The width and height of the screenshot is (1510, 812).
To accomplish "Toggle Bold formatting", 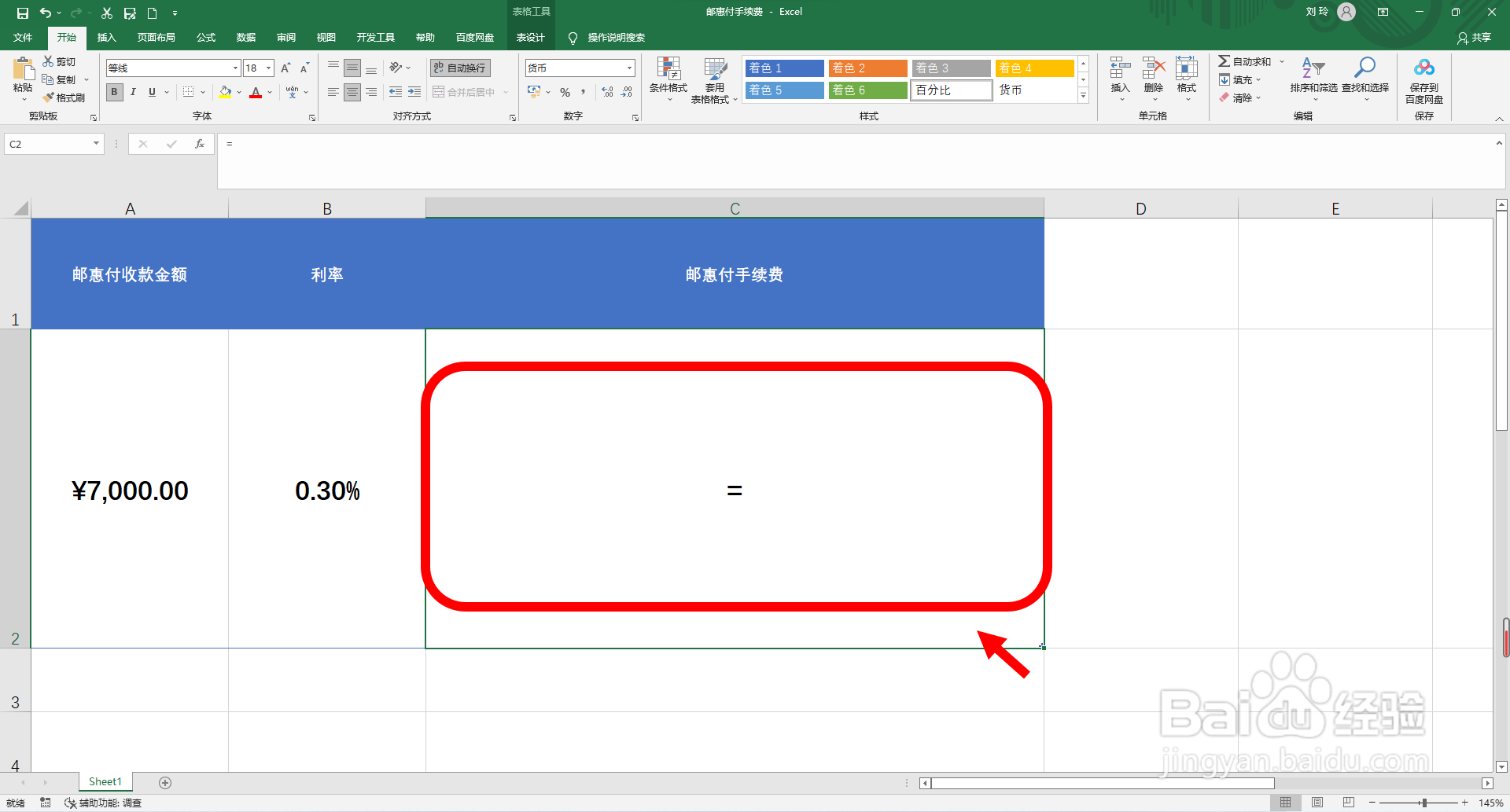I will tap(114, 92).
